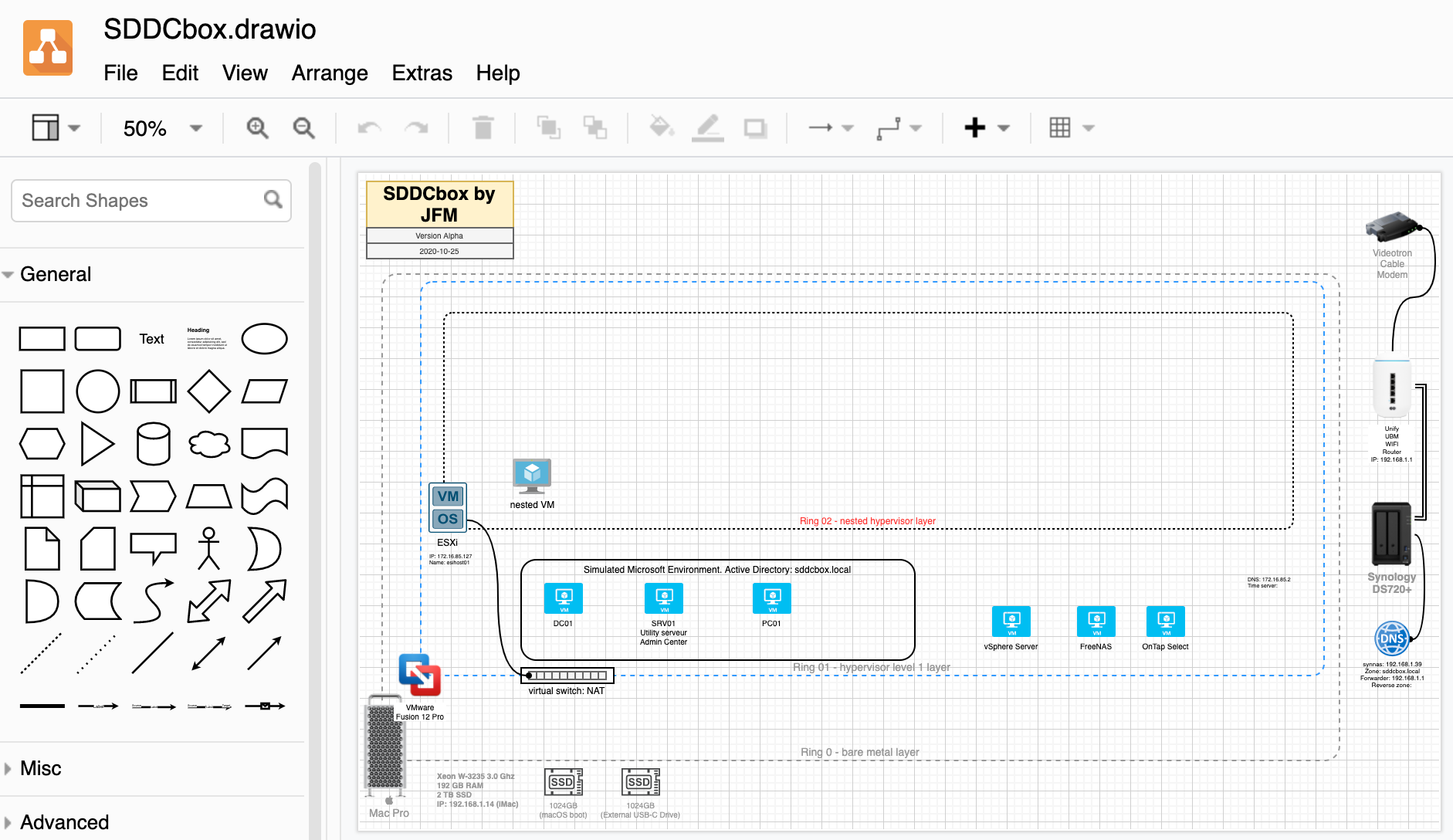Expand the Advanced shapes section
1453x840 pixels.
(57, 822)
